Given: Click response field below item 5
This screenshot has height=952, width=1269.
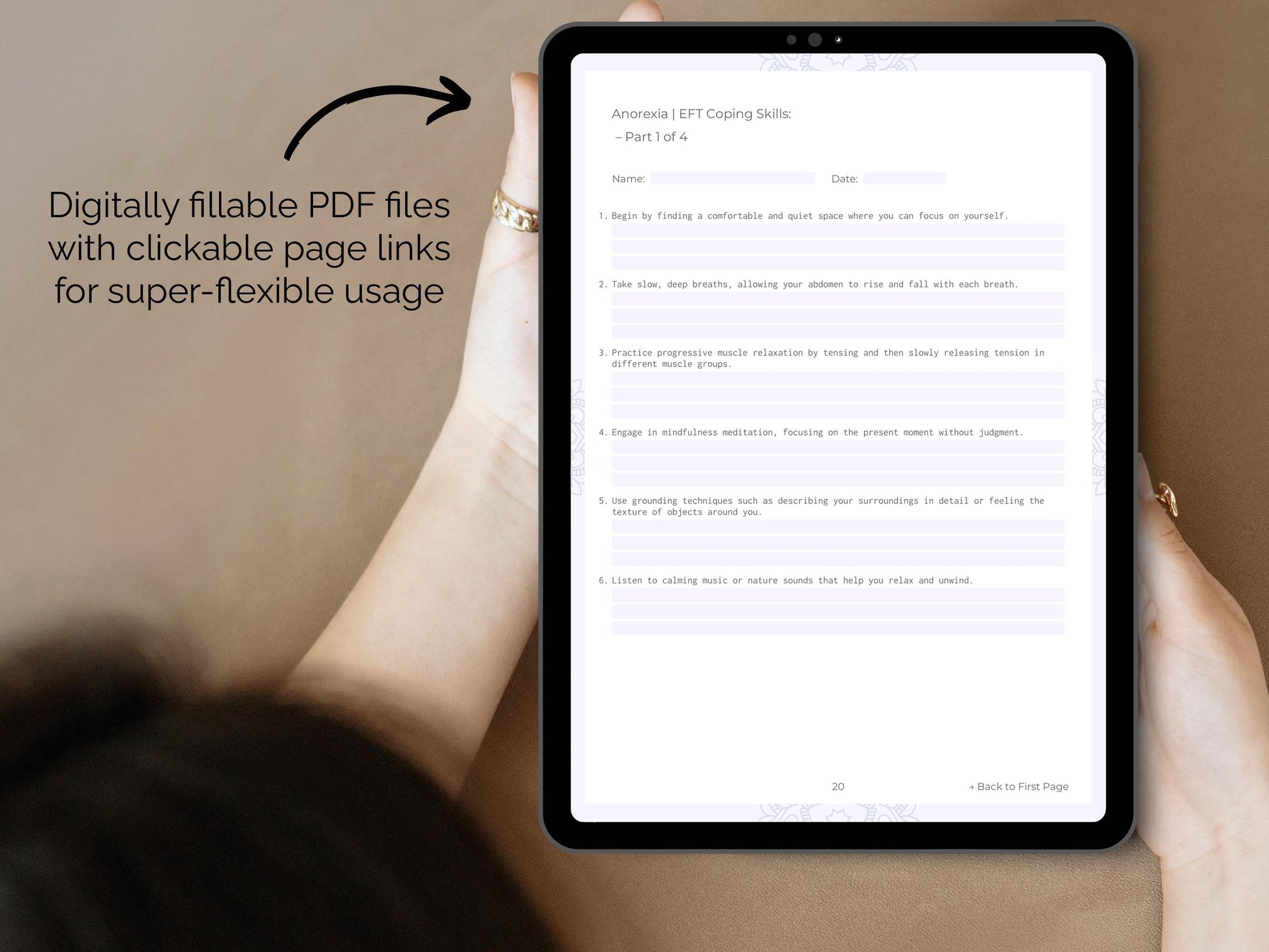Looking at the screenshot, I should pos(838,547).
